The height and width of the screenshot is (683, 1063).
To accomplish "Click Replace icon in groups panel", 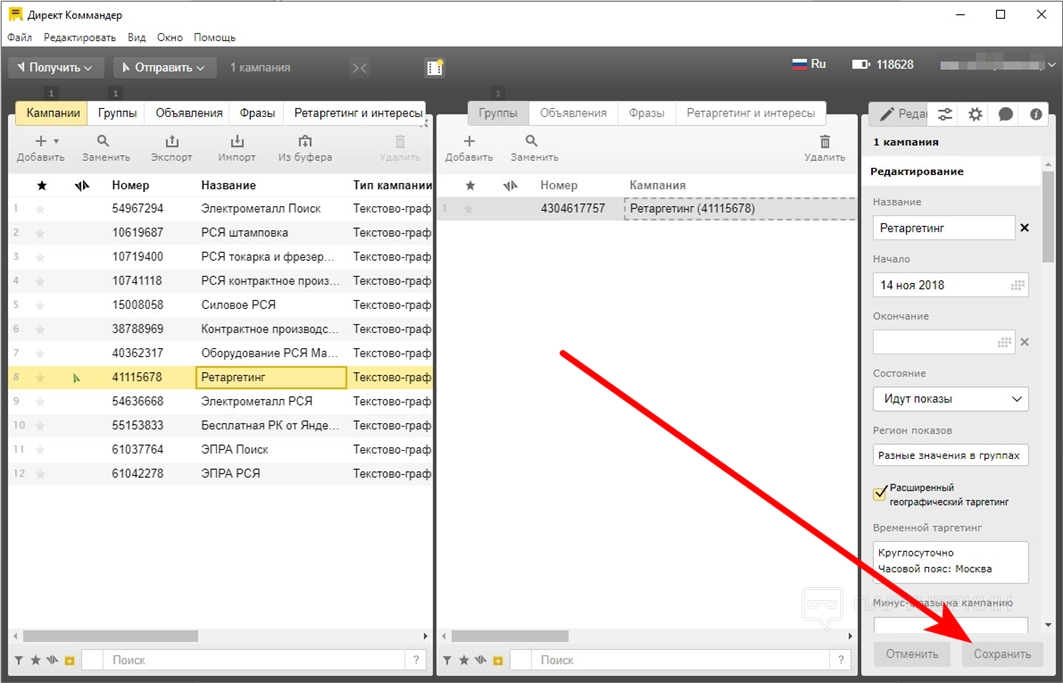I will [532, 141].
